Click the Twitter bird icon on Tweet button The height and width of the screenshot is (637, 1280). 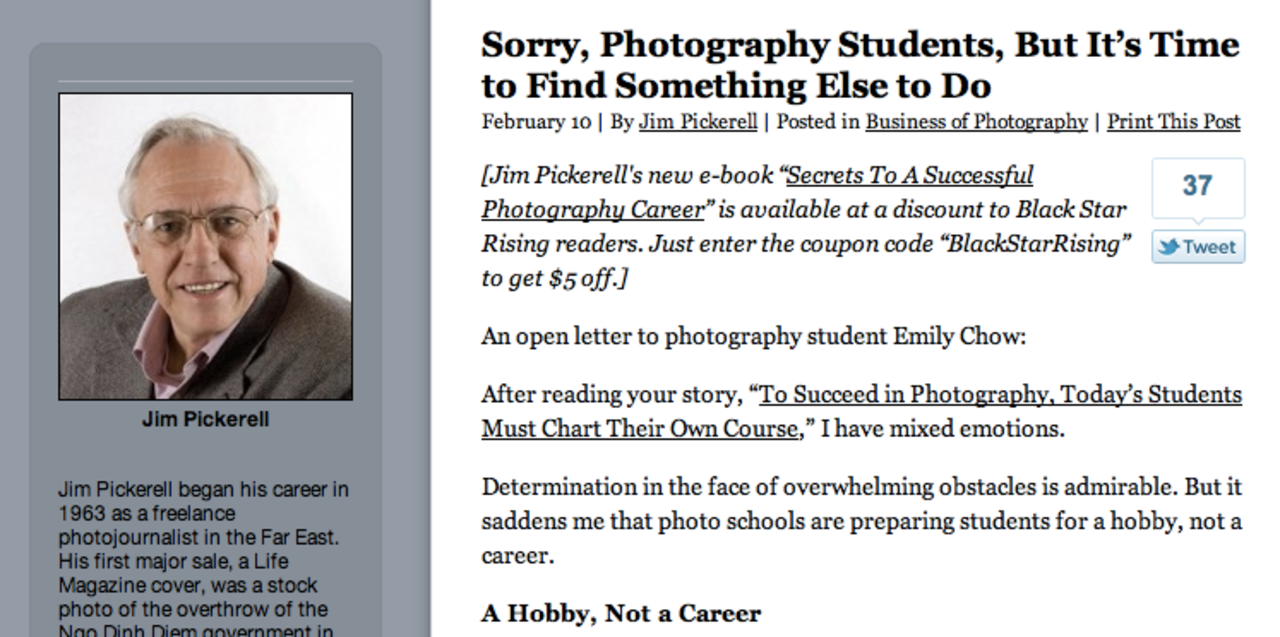(x=1168, y=248)
